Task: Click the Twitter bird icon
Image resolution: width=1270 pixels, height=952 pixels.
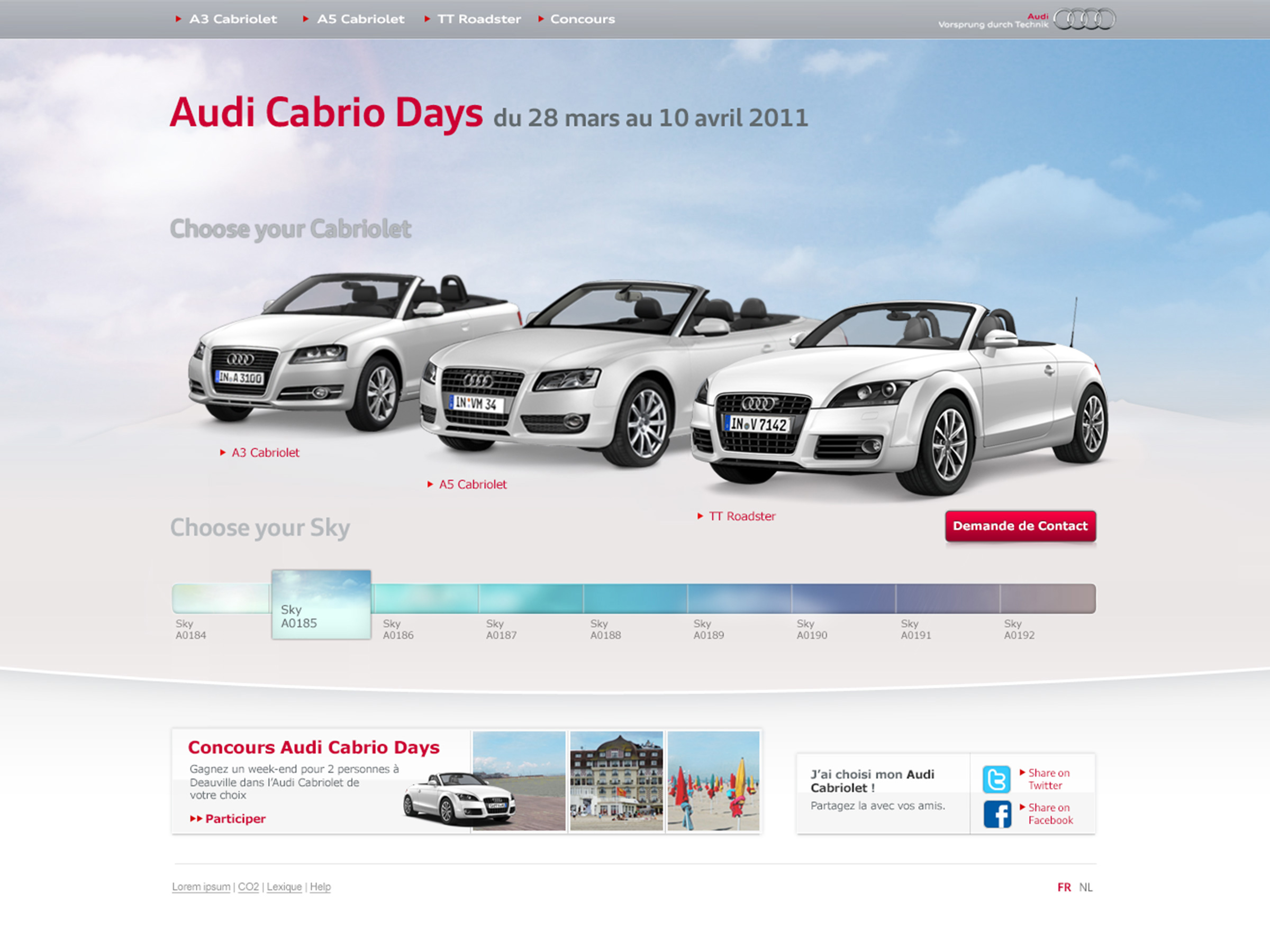Action: [997, 779]
